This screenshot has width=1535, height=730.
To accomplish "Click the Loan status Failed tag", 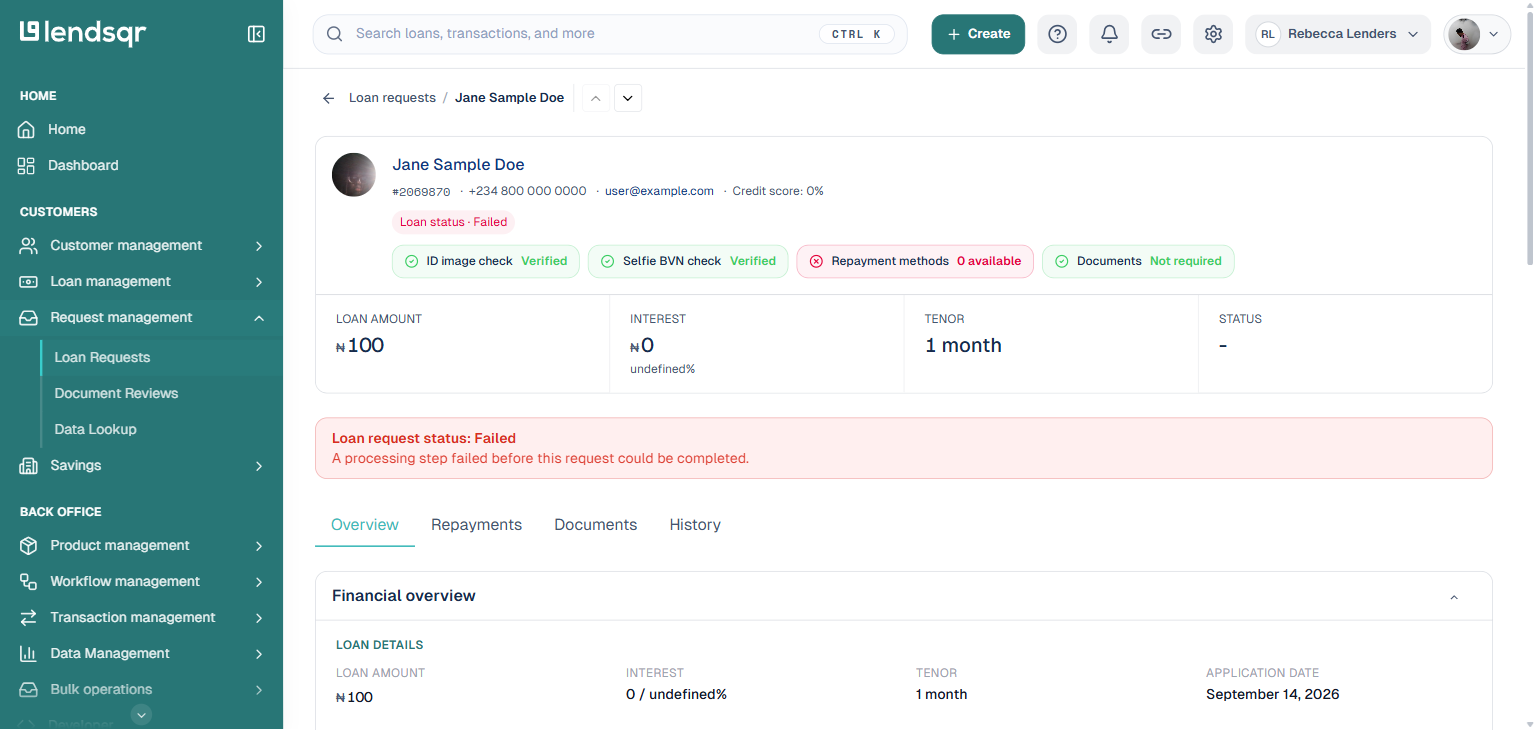I will (454, 222).
